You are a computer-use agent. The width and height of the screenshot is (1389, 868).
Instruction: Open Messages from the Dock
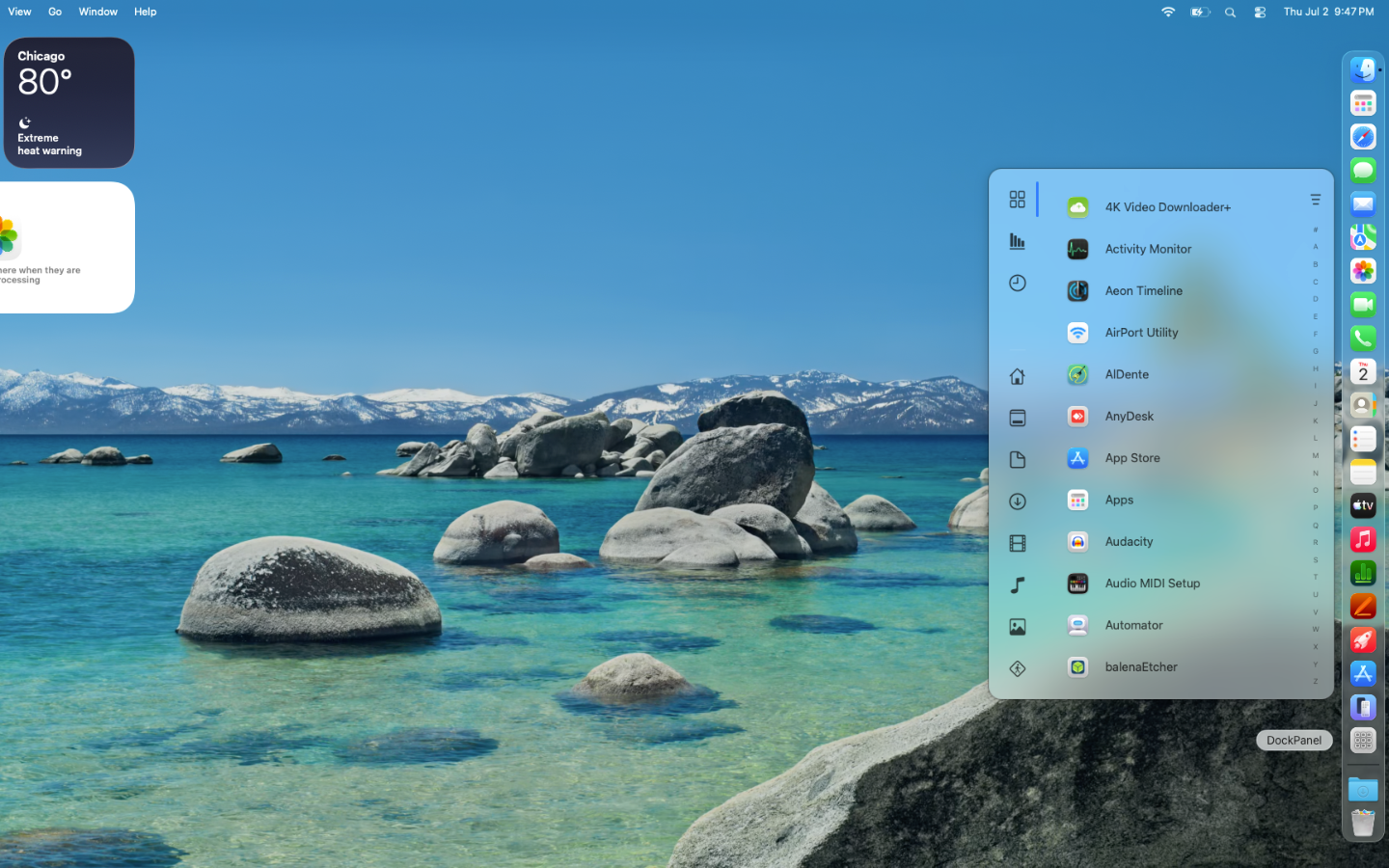[1363, 171]
